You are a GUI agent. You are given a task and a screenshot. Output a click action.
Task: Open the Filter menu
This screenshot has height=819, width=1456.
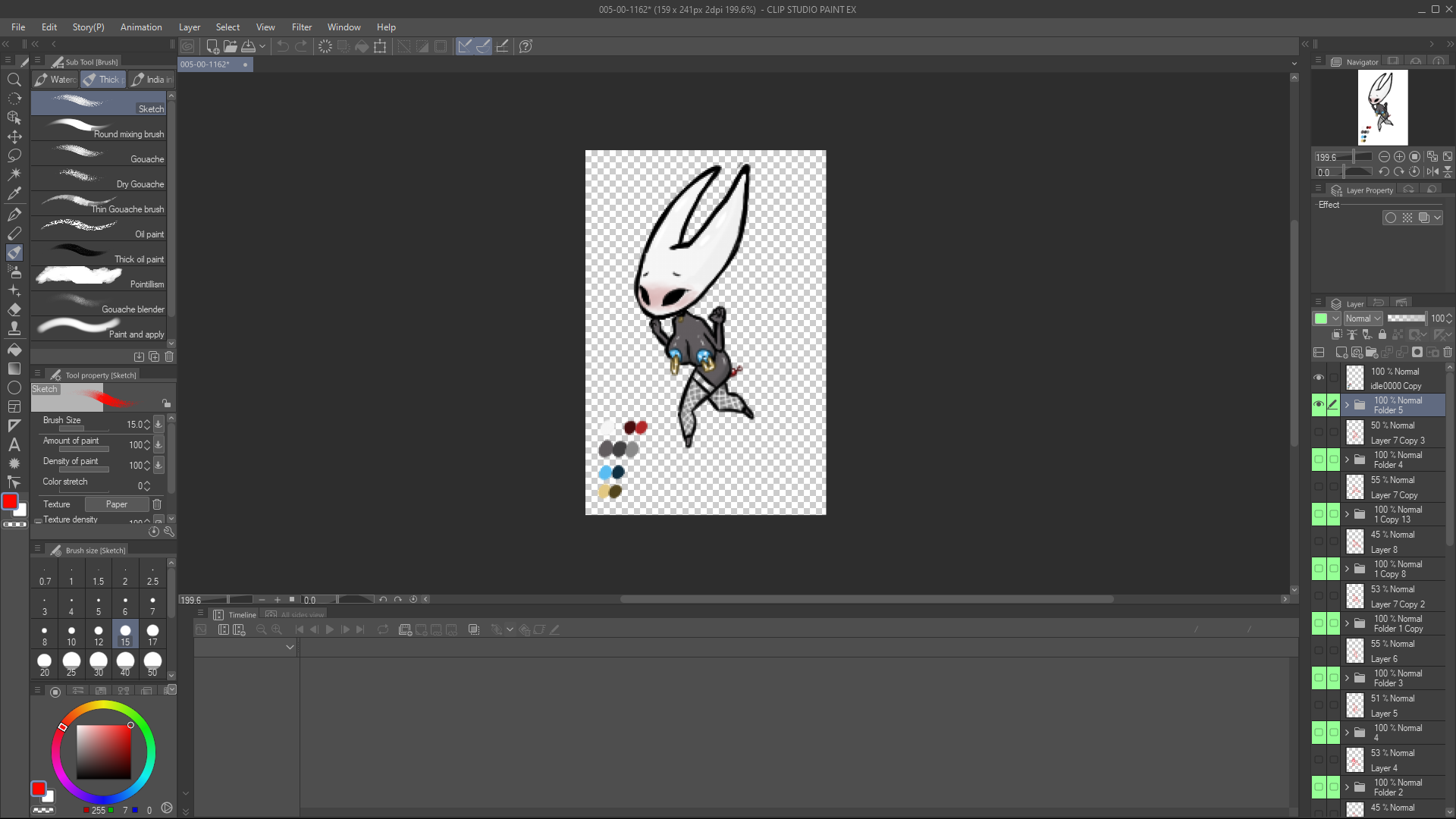(301, 27)
